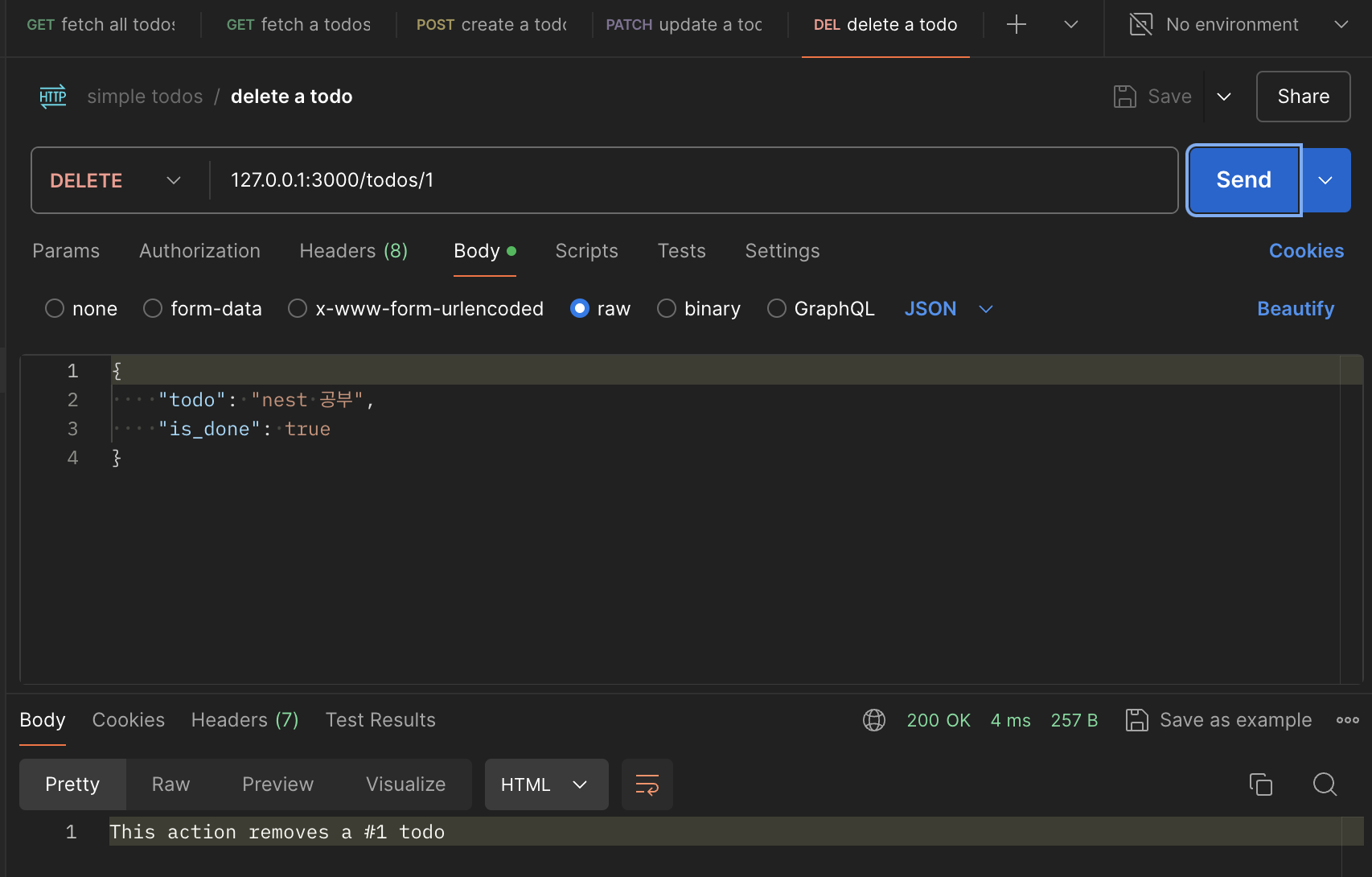Select the none body type
1372x877 pixels.
[55, 309]
